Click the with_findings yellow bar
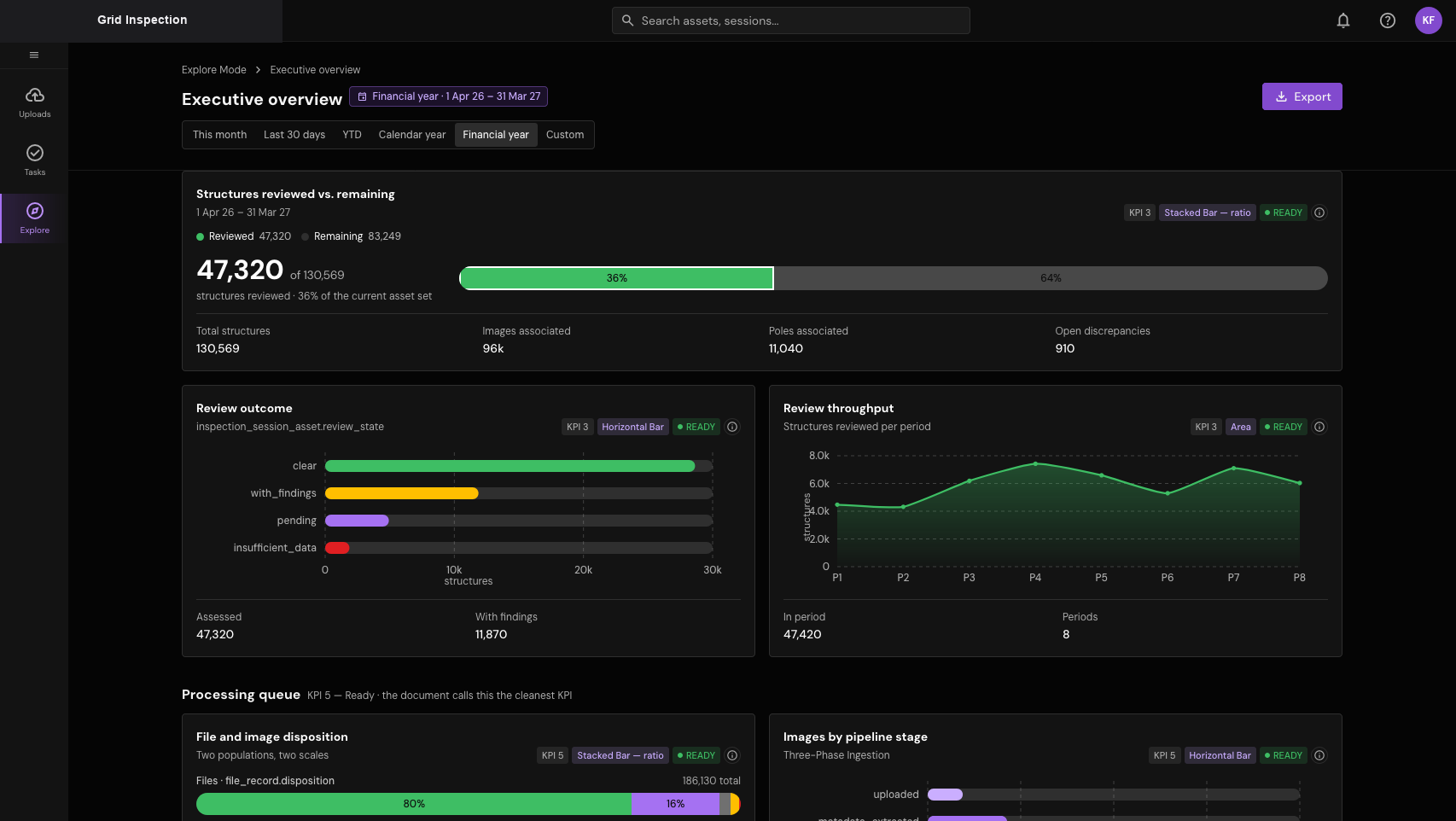 402,493
